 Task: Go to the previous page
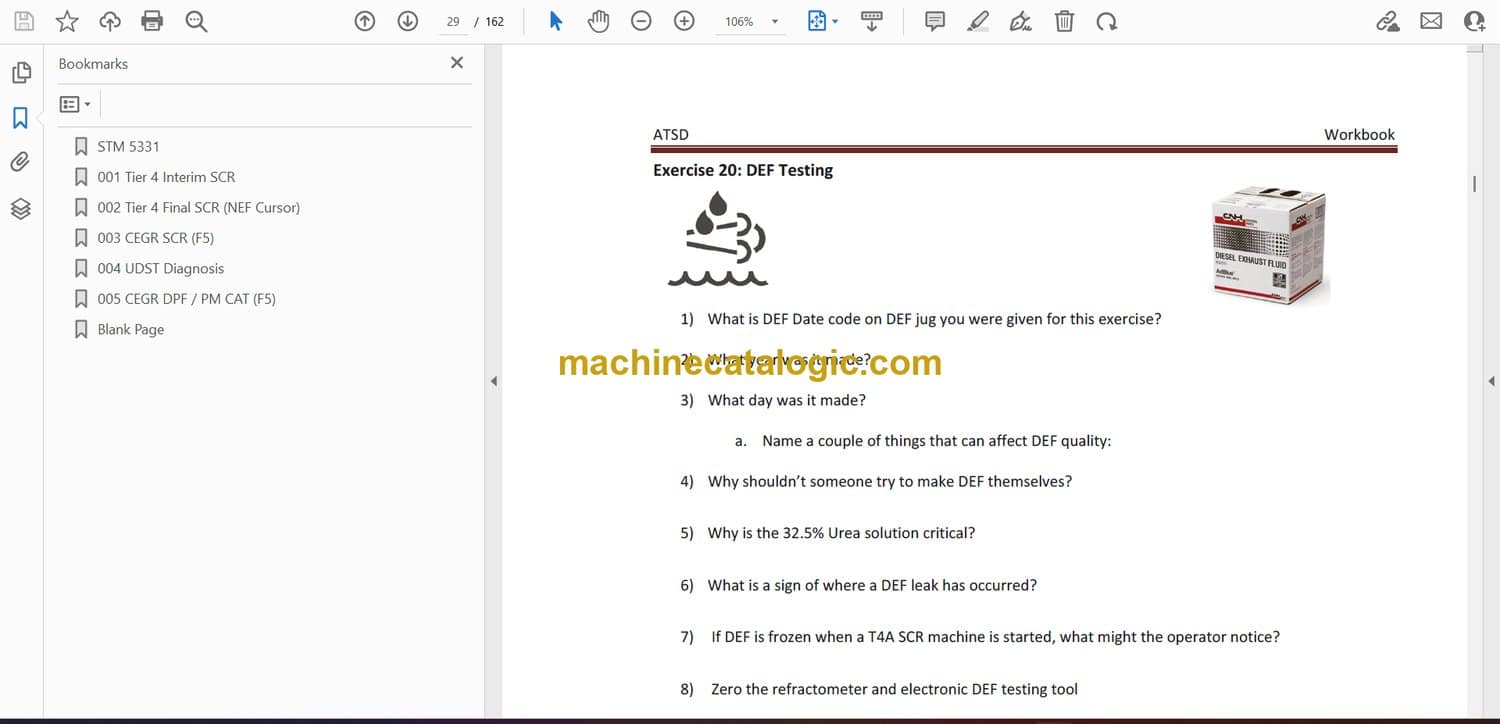click(365, 21)
